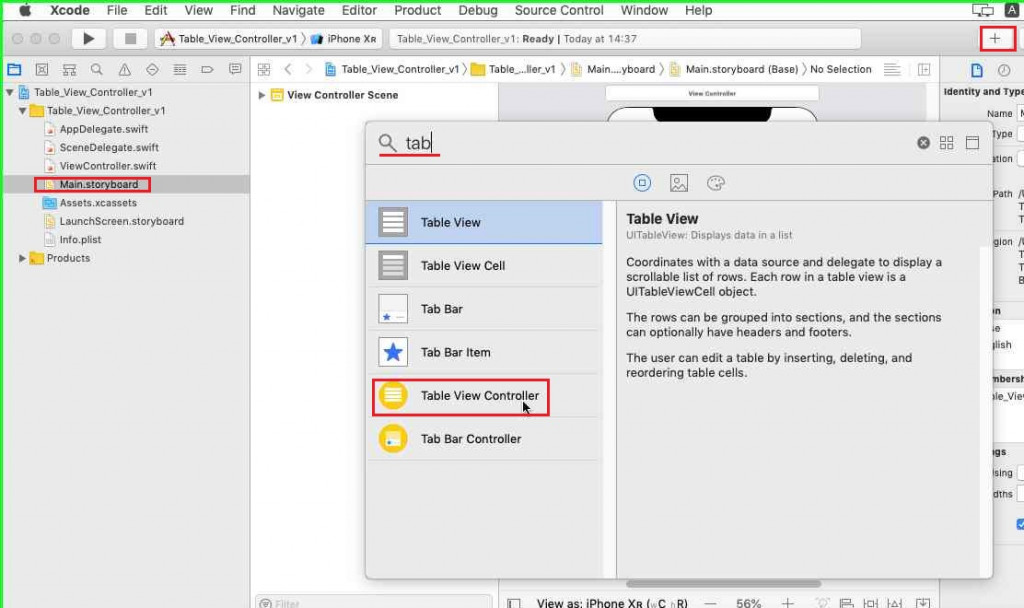This screenshot has width=1024, height=608.
Task: Select Table View in library list
Action: [484, 223]
